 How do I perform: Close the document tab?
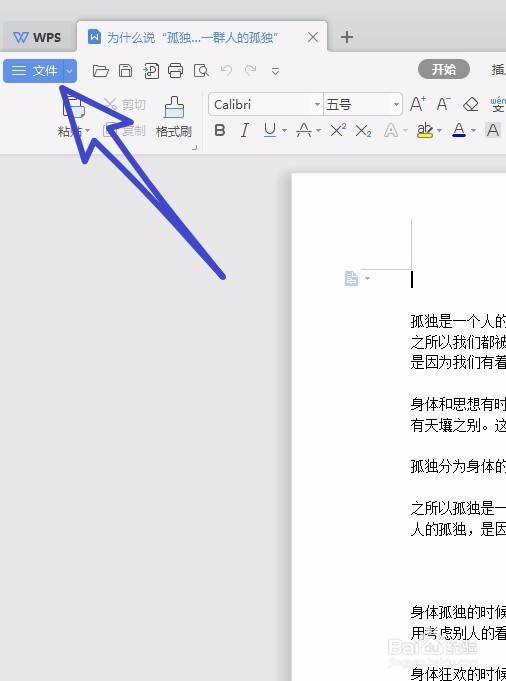(313, 37)
